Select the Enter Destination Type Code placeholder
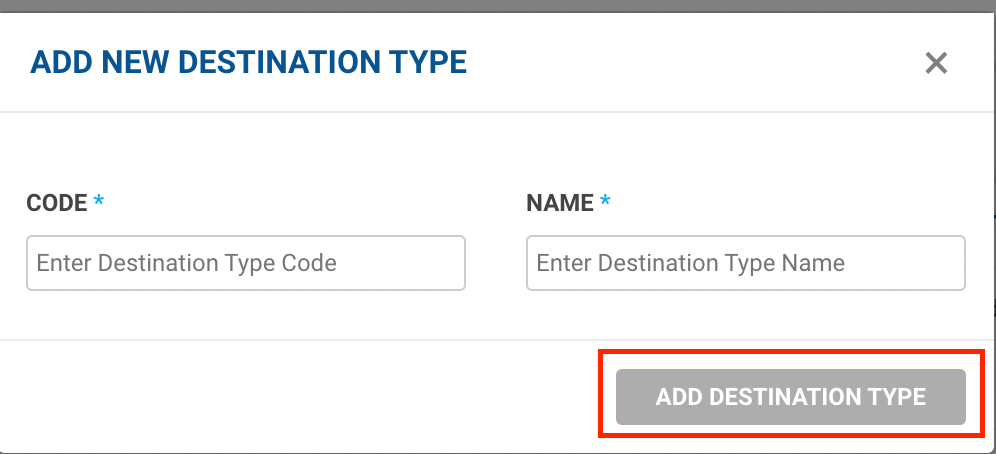This screenshot has width=996, height=454. (x=187, y=264)
